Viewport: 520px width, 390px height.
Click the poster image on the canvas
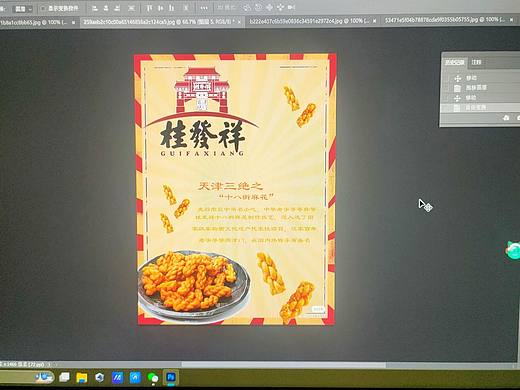click(x=235, y=189)
